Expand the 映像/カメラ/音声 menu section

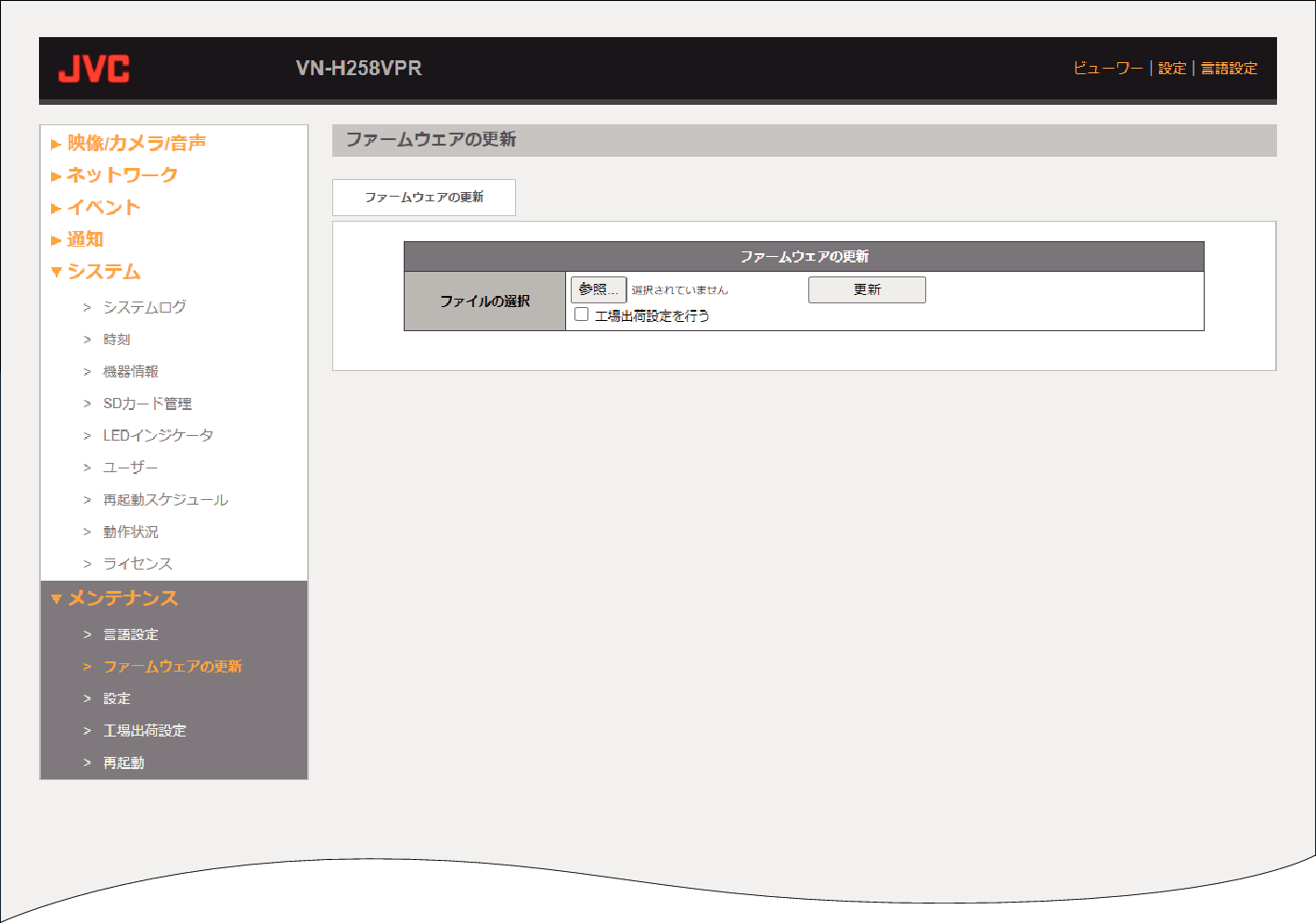tap(136, 143)
